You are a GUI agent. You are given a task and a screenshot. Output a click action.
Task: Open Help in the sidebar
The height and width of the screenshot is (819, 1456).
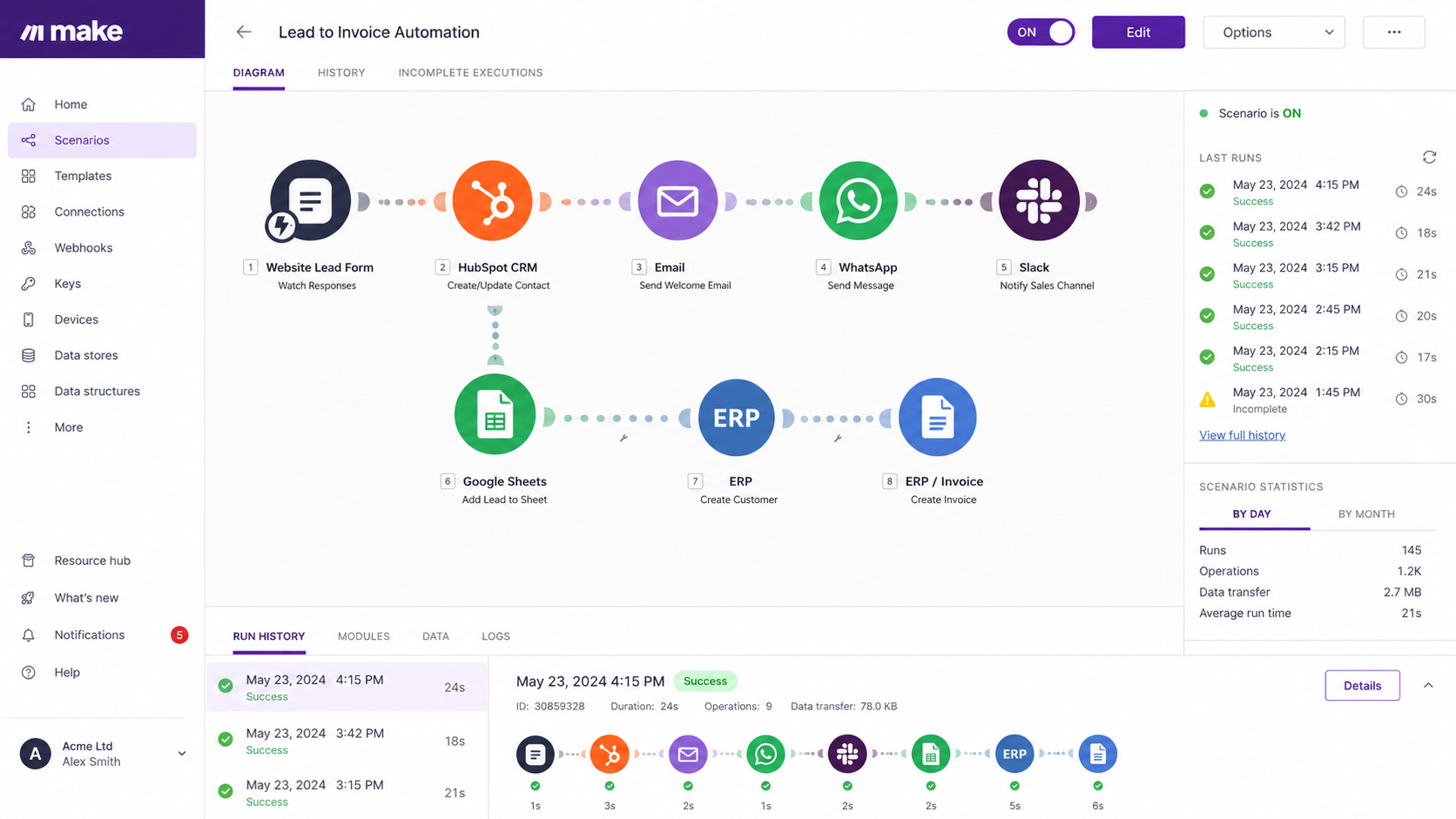102,673
